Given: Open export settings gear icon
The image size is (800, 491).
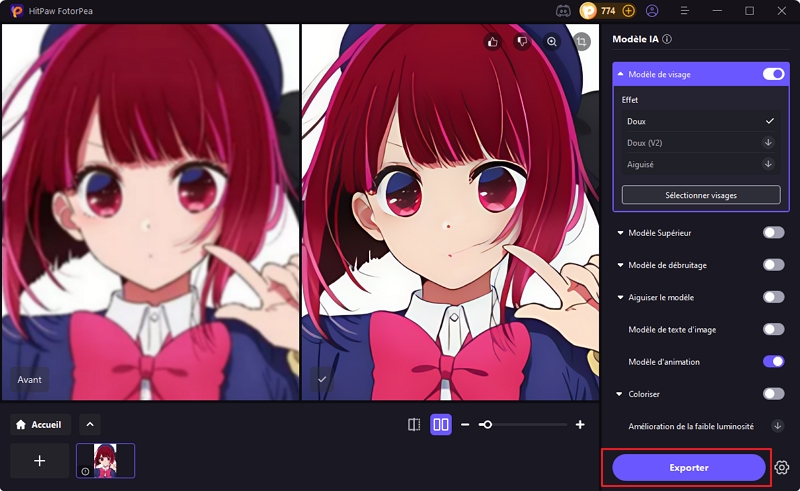Looking at the screenshot, I should [781, 467].
